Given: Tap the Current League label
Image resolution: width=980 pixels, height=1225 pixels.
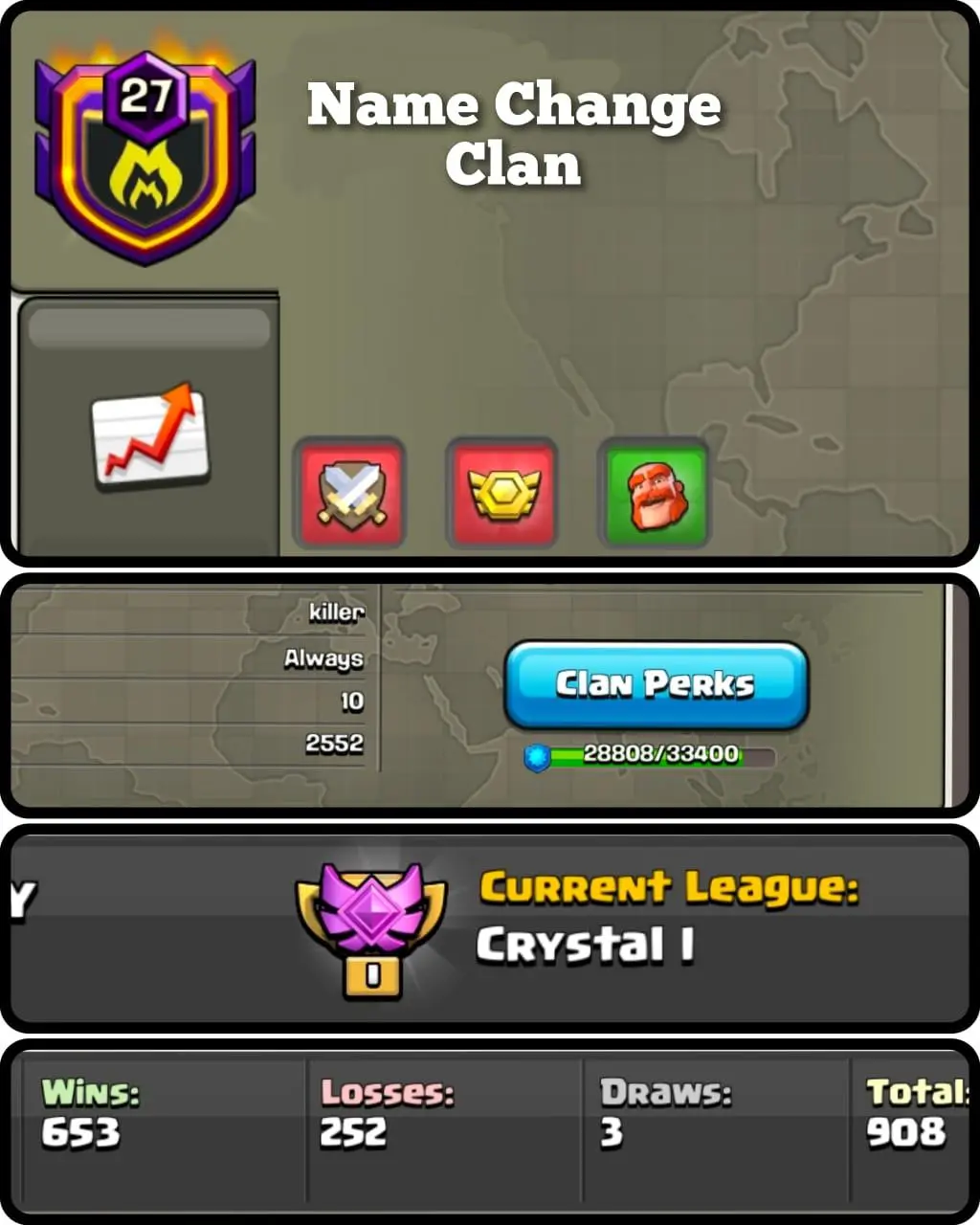Looking at the screenshot, I should coord(668,888).
